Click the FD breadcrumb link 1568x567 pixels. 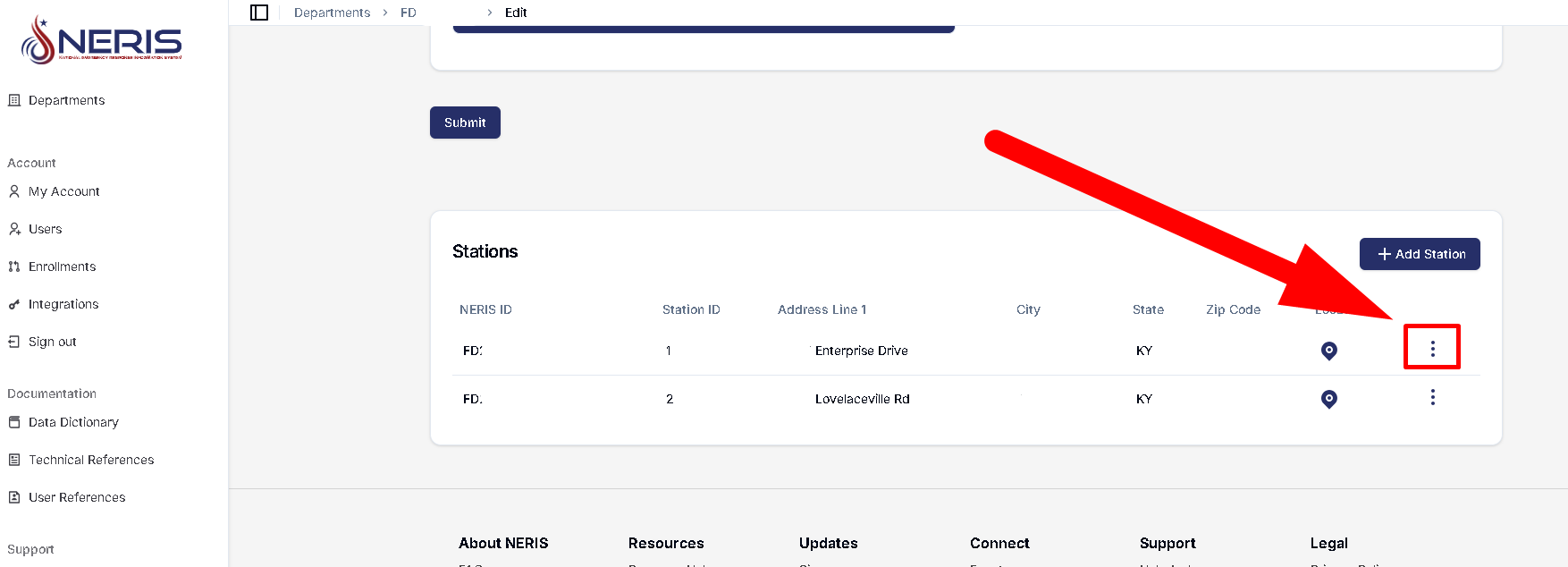coord(409,13)
